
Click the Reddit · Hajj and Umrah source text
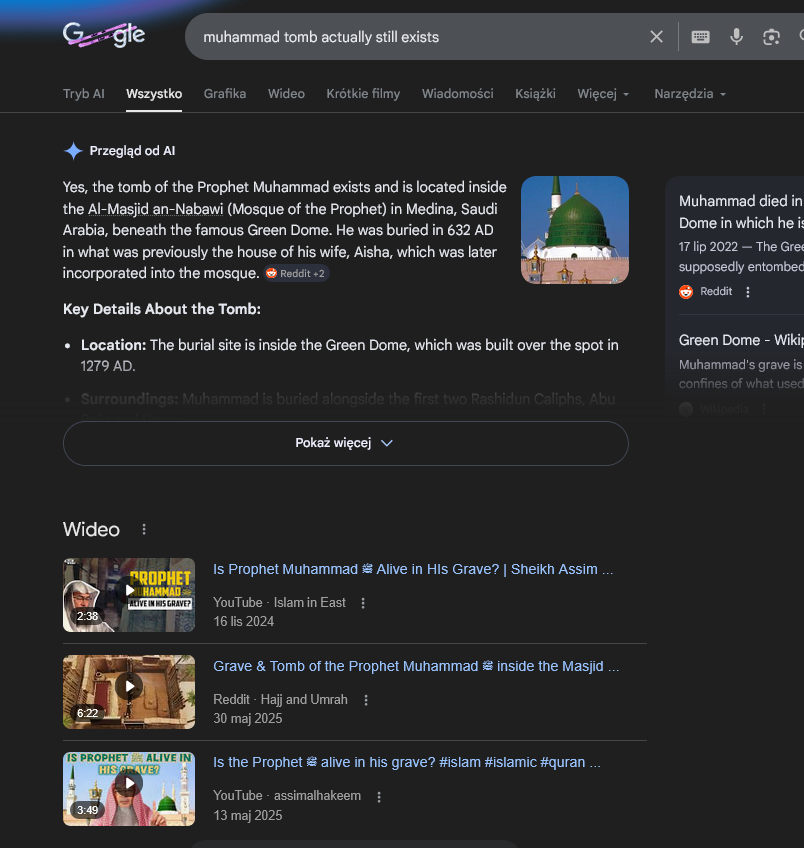click(x=280, y=699)
